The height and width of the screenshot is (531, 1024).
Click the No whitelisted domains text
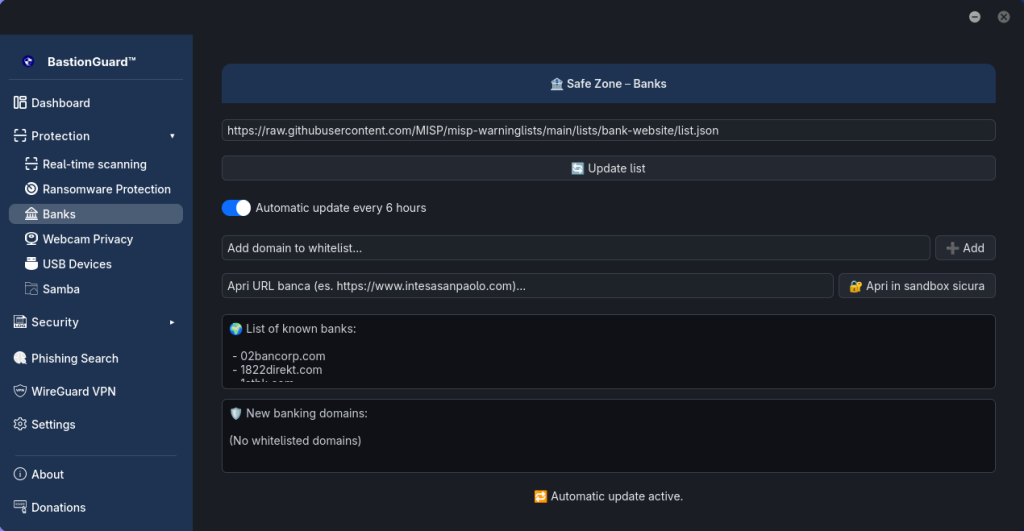(295, 441)
